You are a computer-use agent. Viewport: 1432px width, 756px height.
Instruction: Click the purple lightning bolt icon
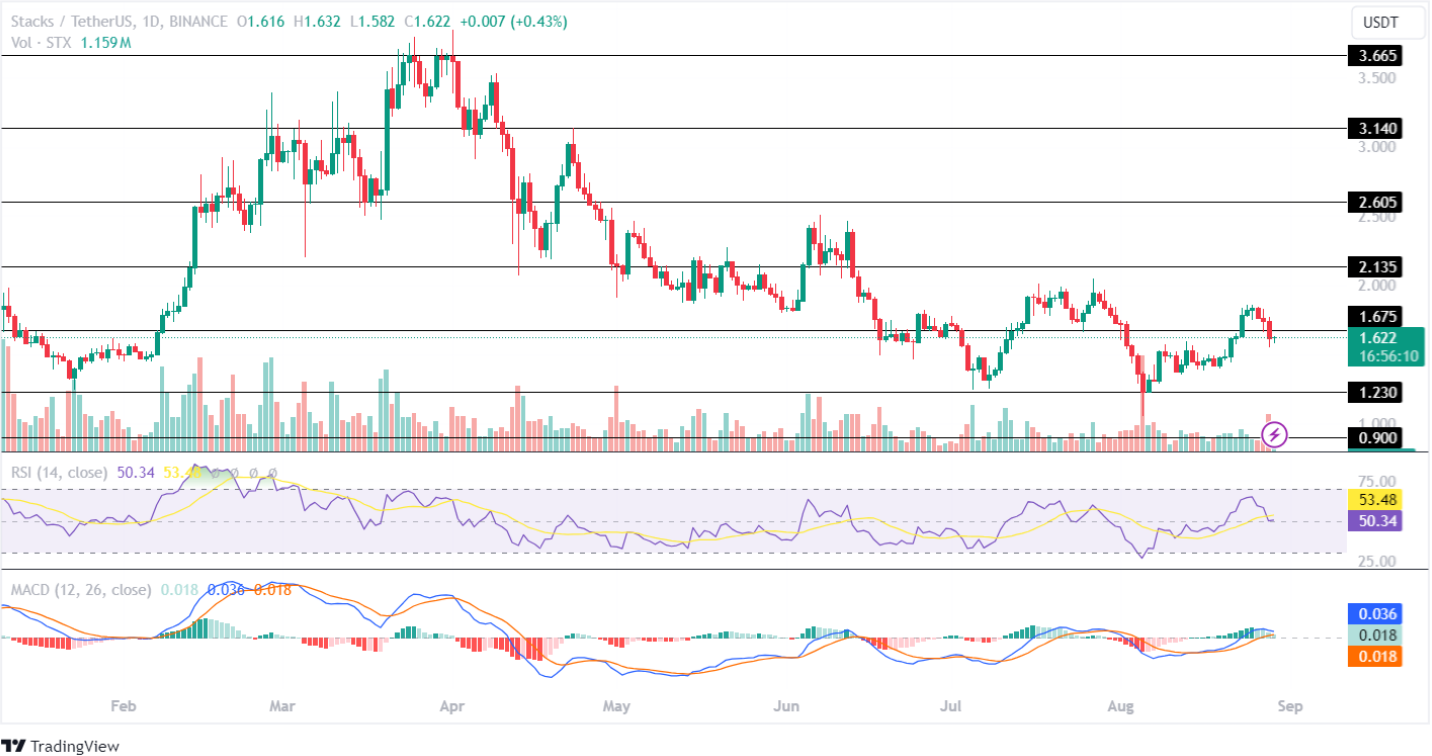click(1274, 435)
